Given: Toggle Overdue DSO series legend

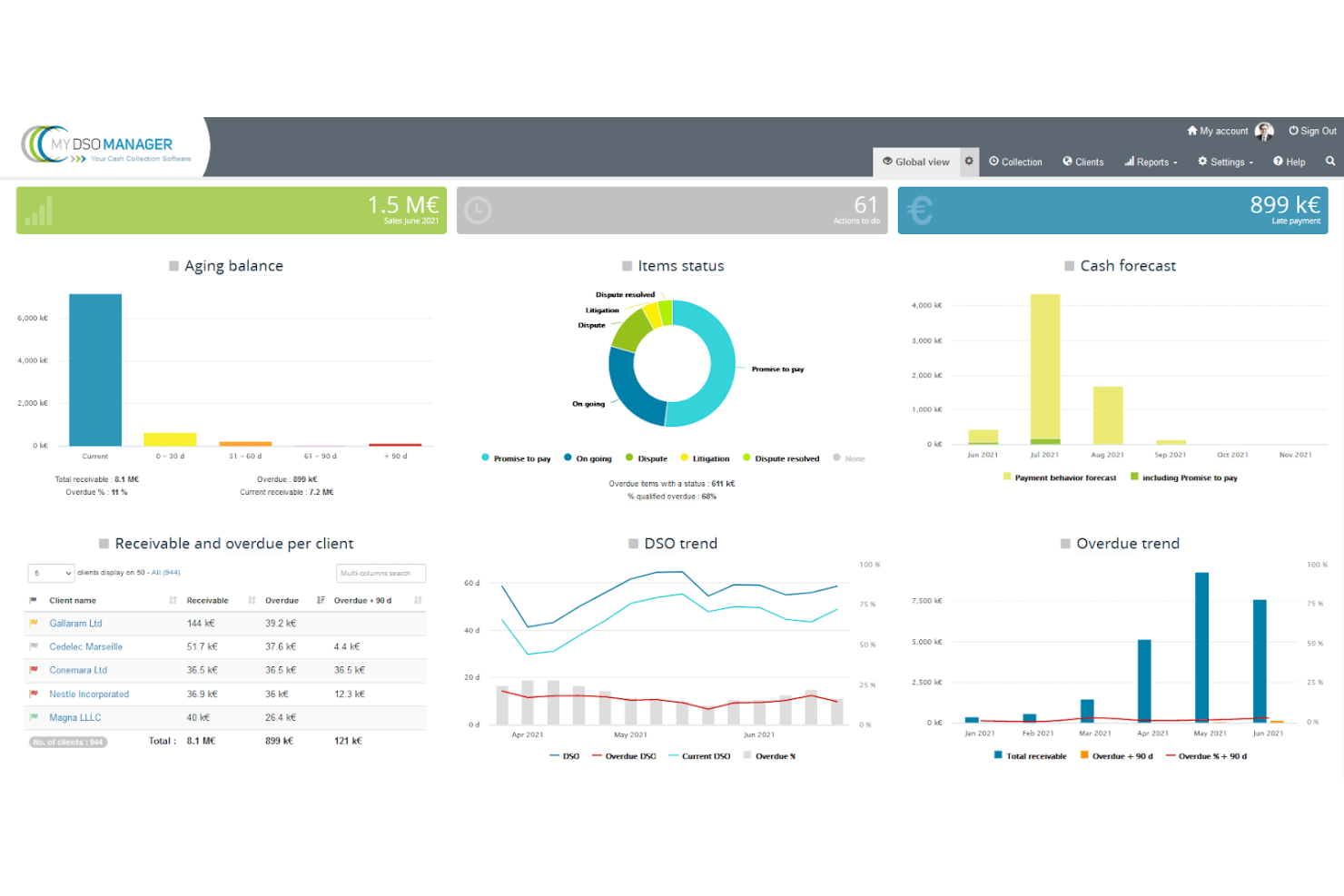Looking at the screenshot, I should point(624,756).
